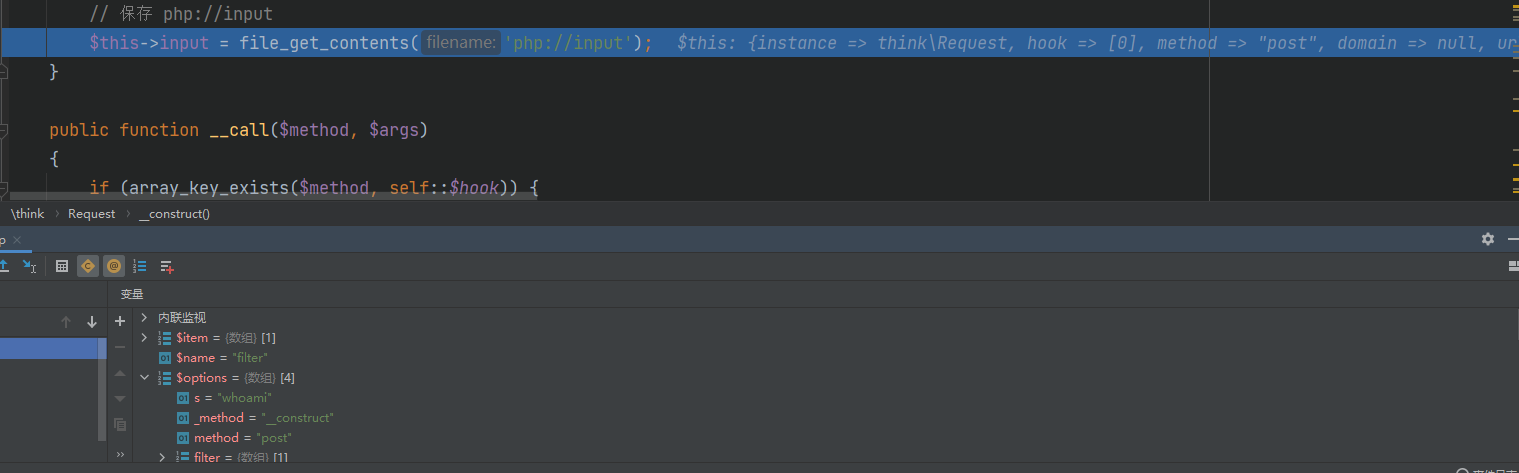Collapse the $options array variable
The image size is (1519, 473).
coord(145,378)
